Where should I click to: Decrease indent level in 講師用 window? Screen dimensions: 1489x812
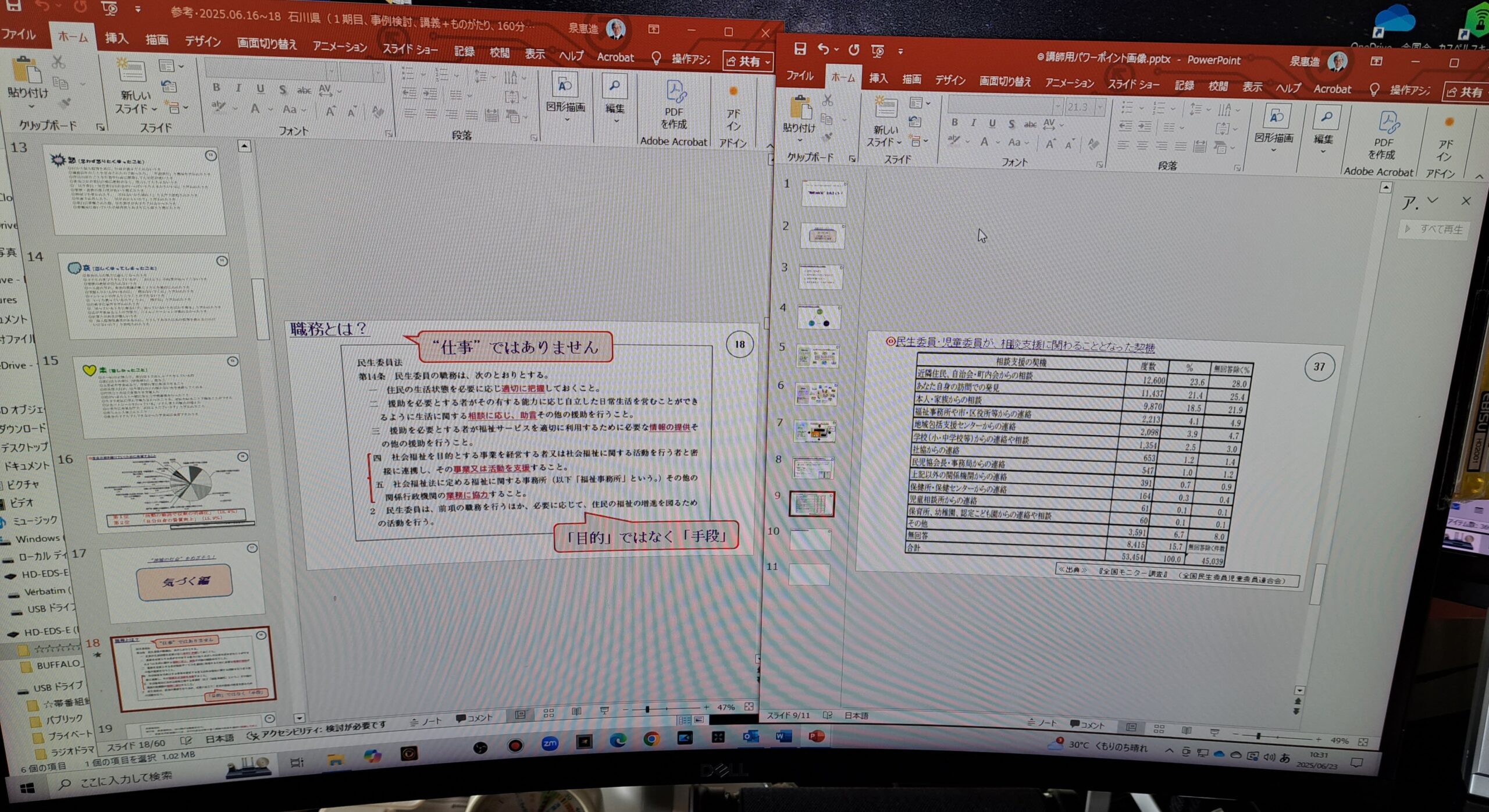tap(1125, 126)
